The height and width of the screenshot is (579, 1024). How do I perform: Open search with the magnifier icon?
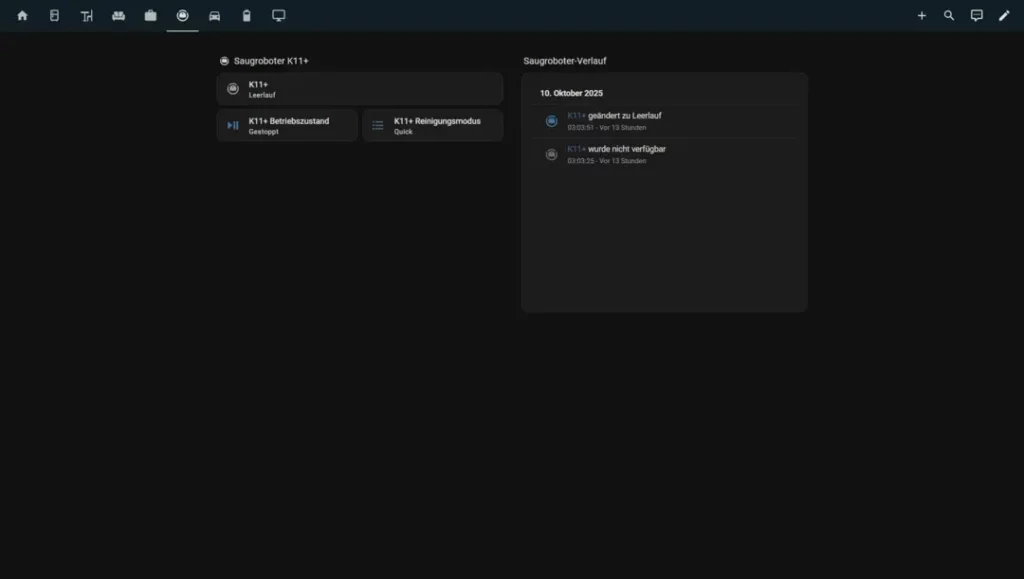(949, 16)
